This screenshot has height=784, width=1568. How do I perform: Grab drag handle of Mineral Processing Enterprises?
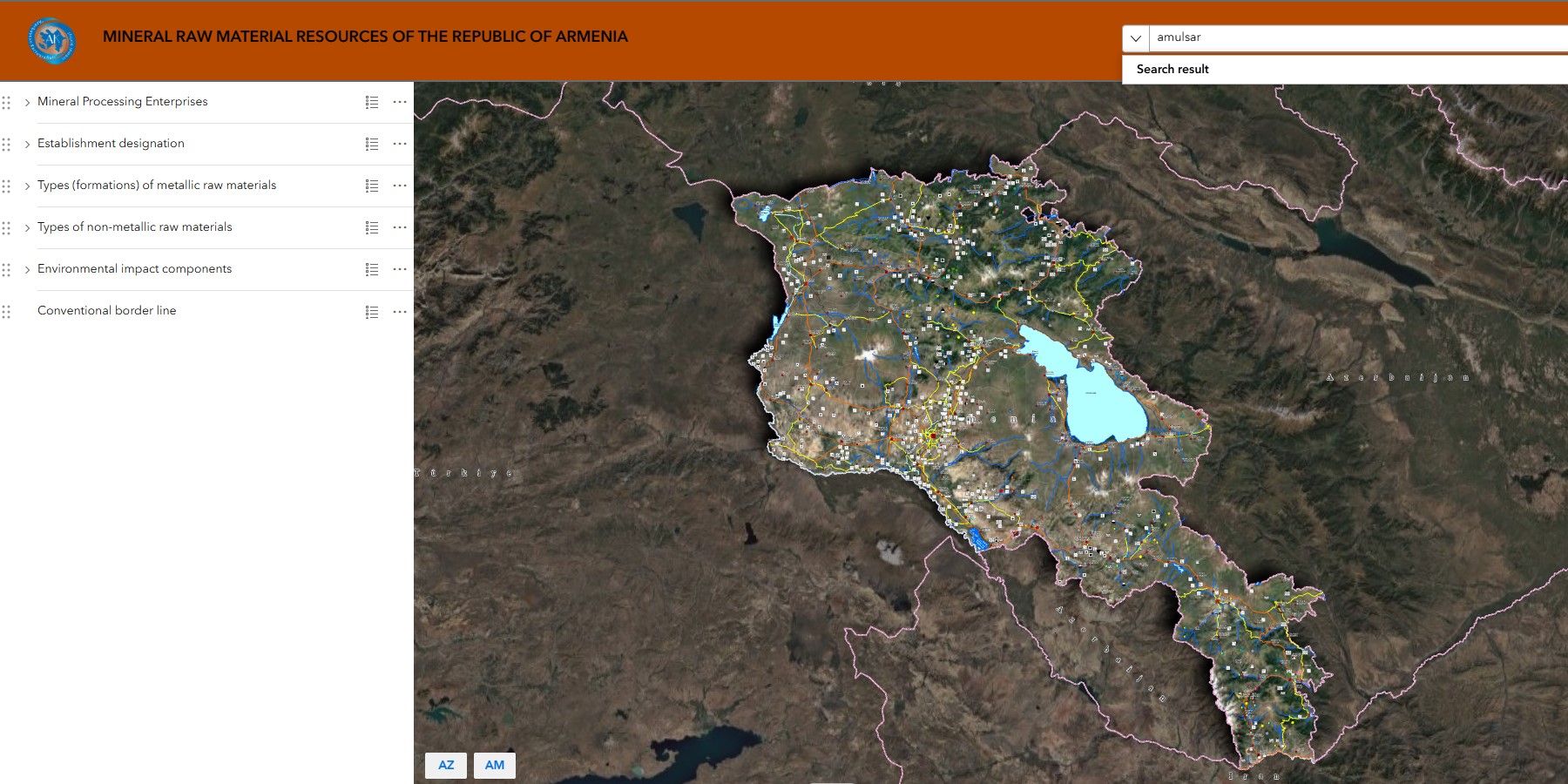click(x=7, y=102)
